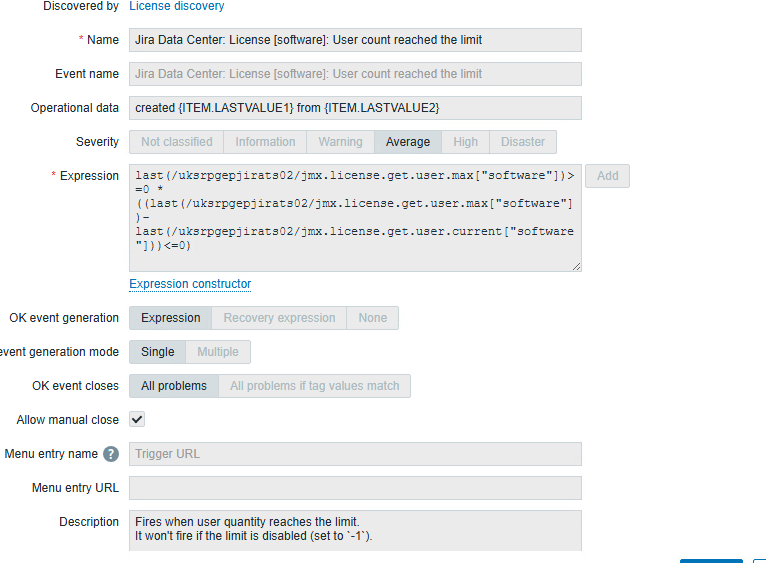This screenshot has width=766, height=563.
Task: Click the Add button beside Expression
Action: 607,176
